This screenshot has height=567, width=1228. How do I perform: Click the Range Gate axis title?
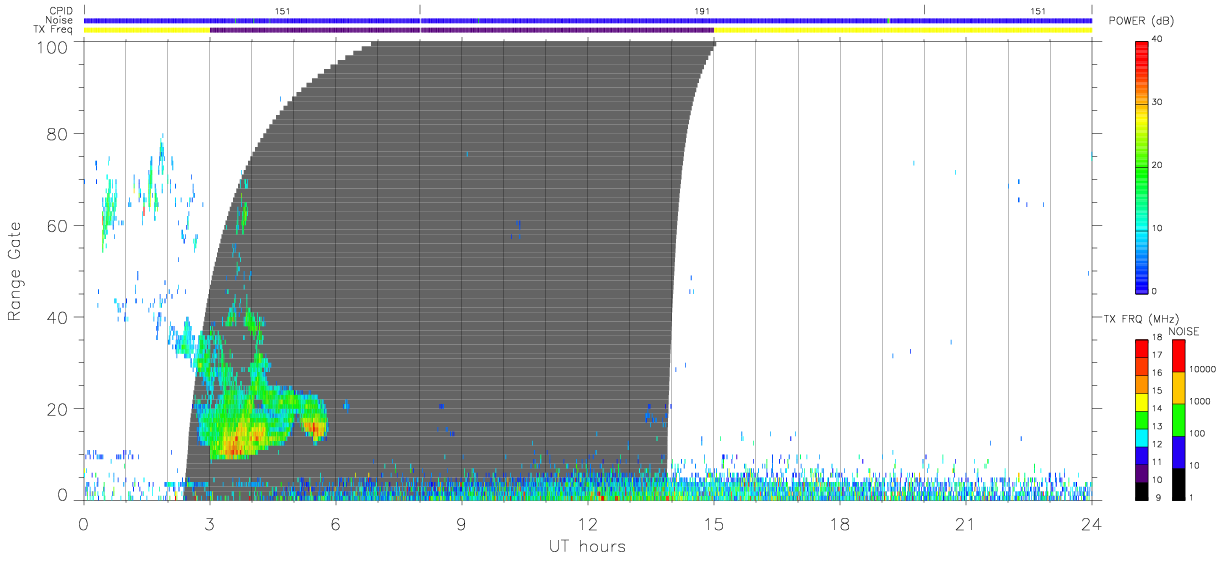[15, 269]
